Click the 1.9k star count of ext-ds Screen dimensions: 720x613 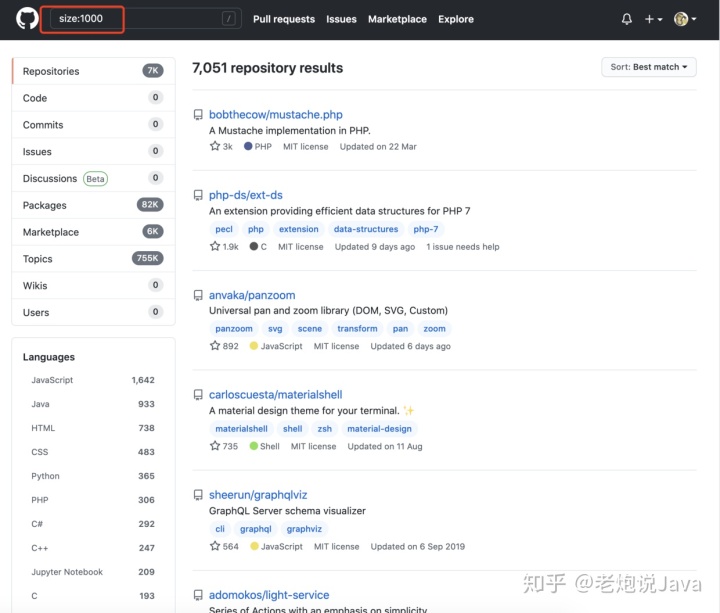point(224,247)
